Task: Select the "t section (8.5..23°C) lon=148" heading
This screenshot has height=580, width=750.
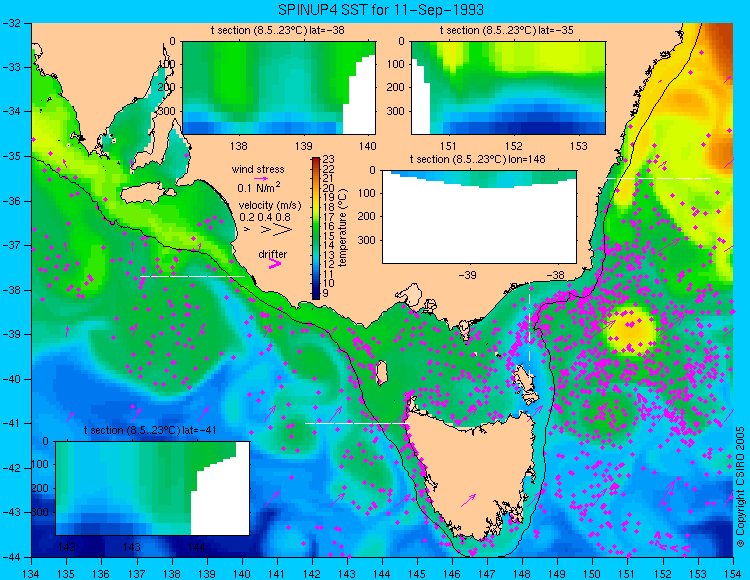Action: 477,159
